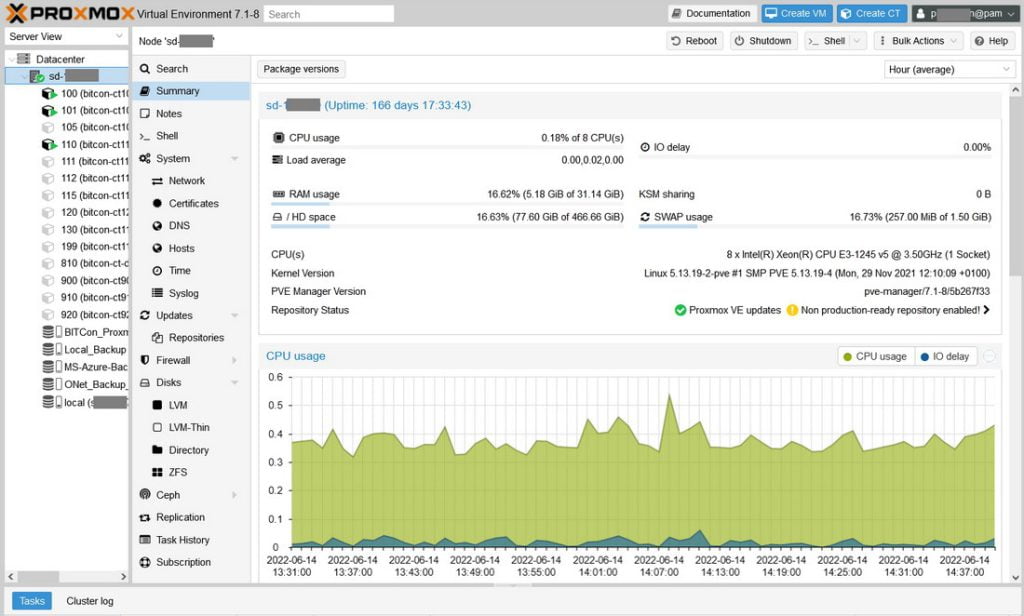
Task: Expand the Bulk Actions dropdown
Action: (917, 41)
